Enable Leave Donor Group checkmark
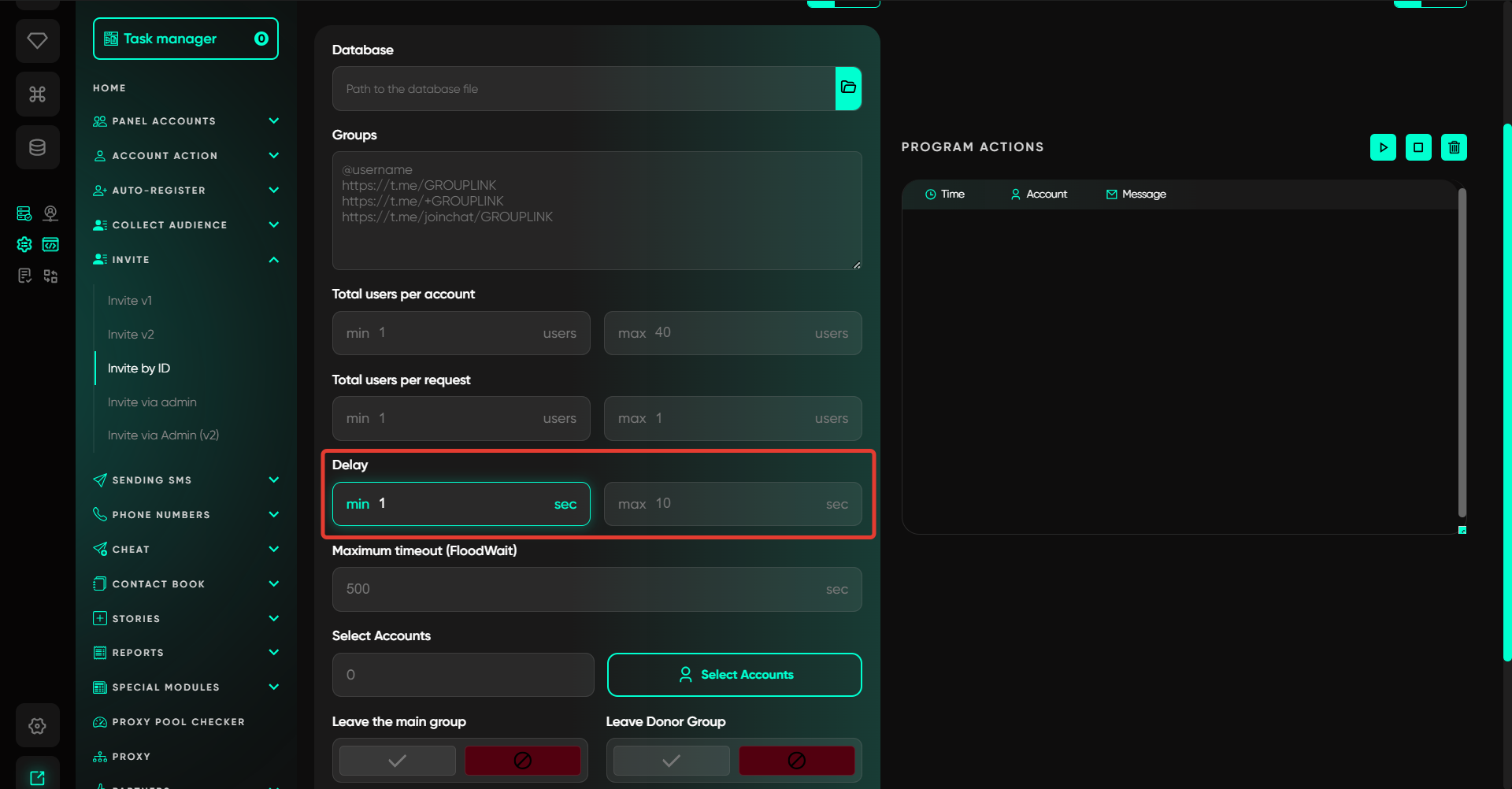The height and width of the screenshot is (789, 1512). [x=671, y=761]
